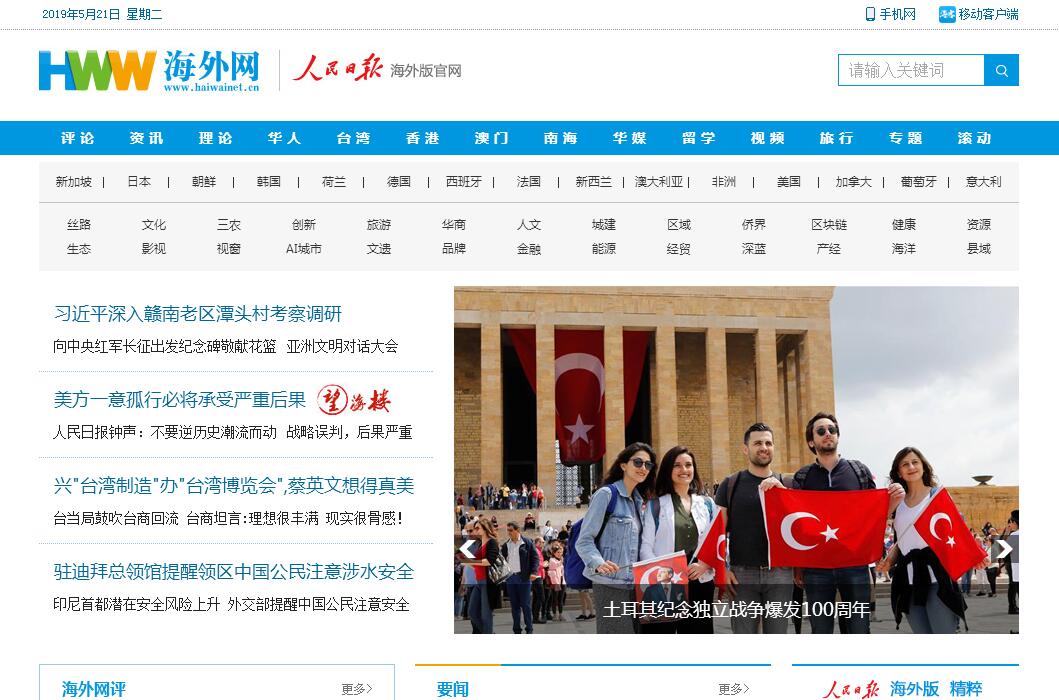Open headline about 习近平 visiting 潭头村
Screen dimensions: 1059x700
198,314
